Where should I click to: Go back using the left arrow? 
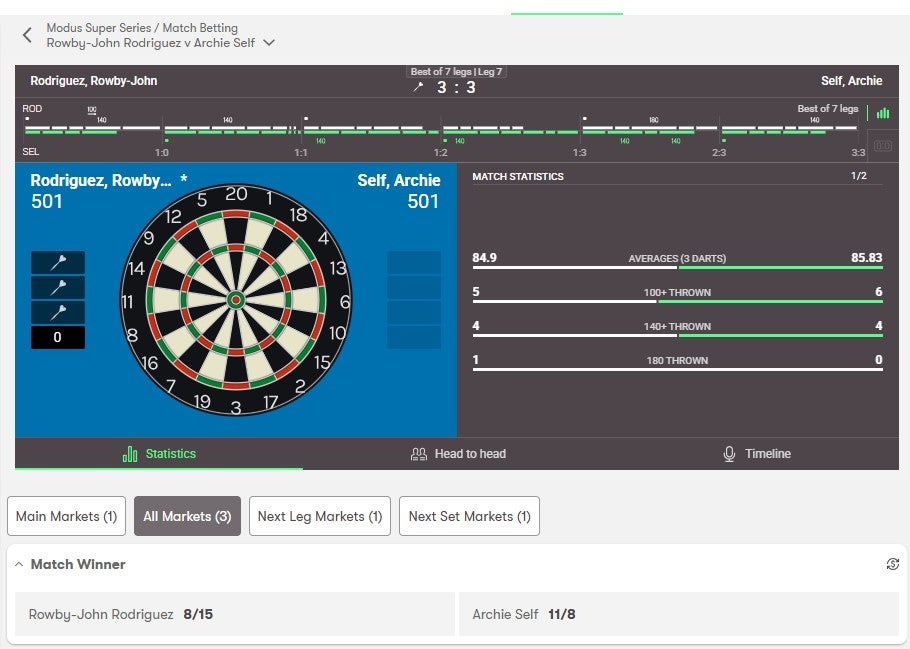pos(27,36)
